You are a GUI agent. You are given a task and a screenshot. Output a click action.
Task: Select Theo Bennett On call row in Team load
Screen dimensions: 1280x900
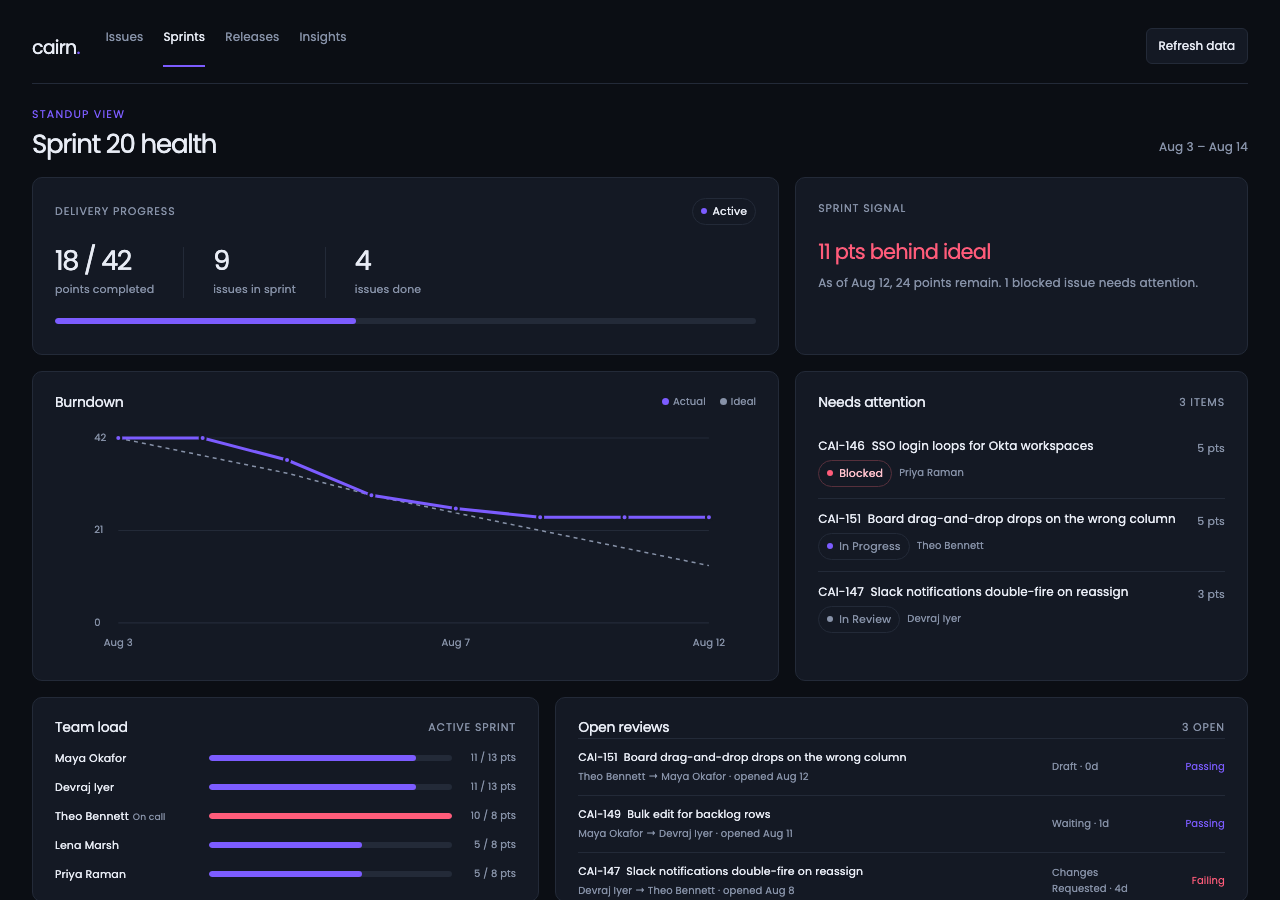pos(285,816)
